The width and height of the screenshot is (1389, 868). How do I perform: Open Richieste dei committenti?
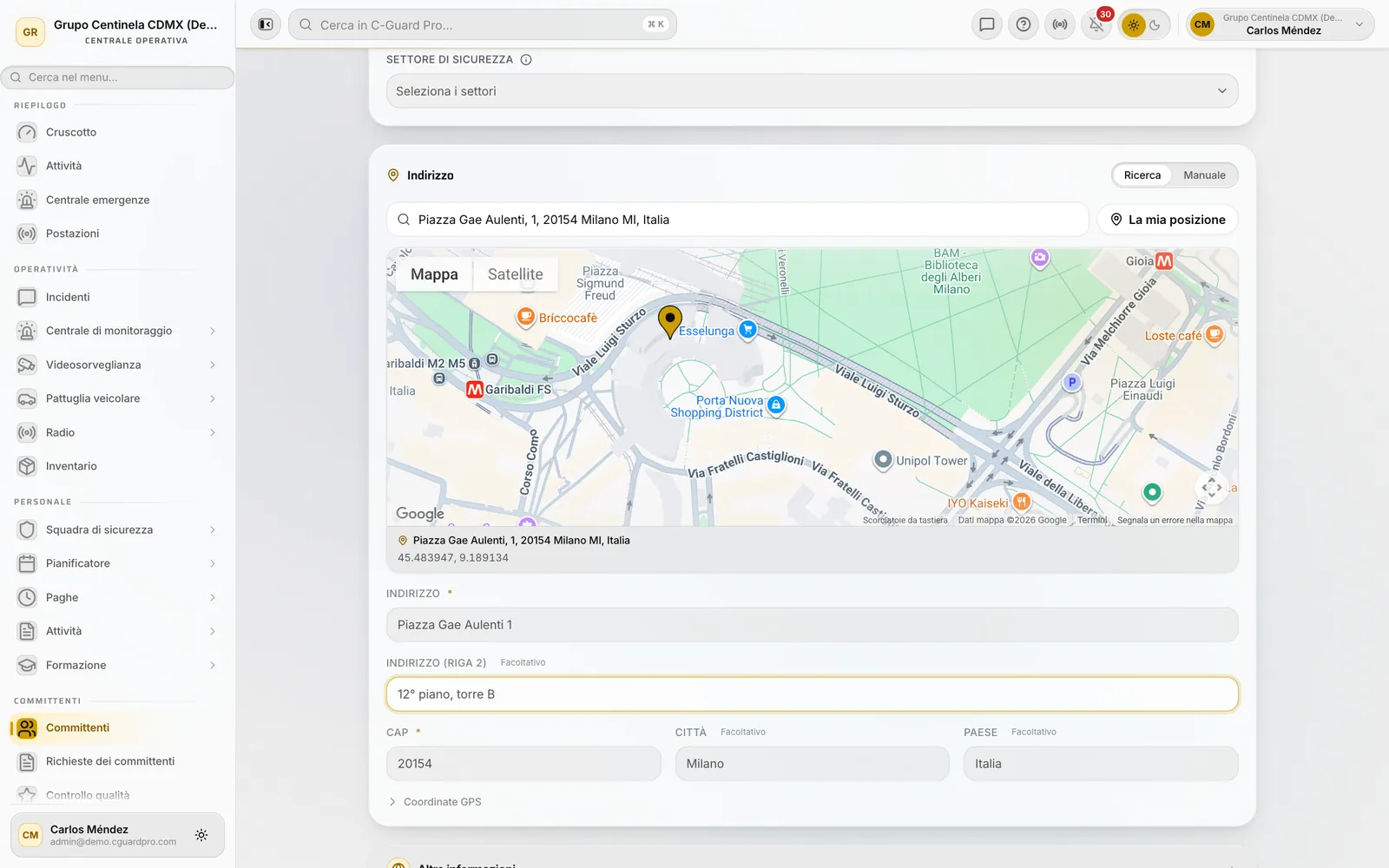(117, 761)
